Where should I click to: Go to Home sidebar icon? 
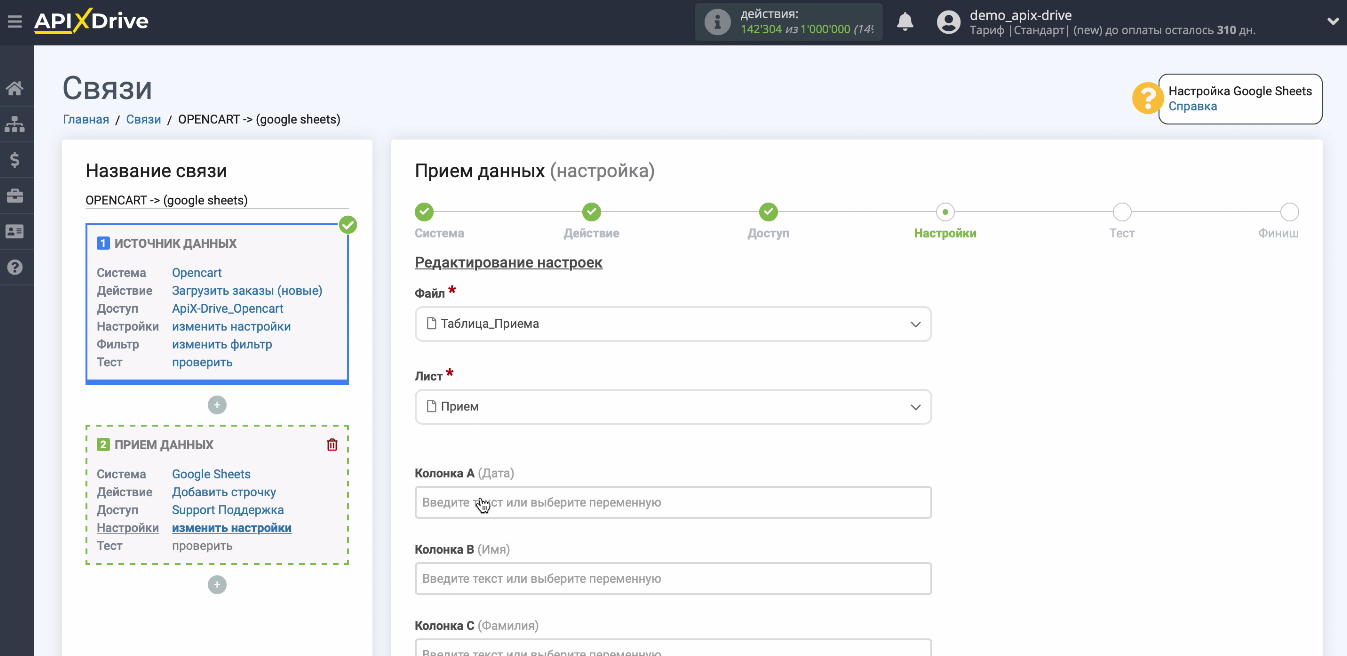coord(15,88)
